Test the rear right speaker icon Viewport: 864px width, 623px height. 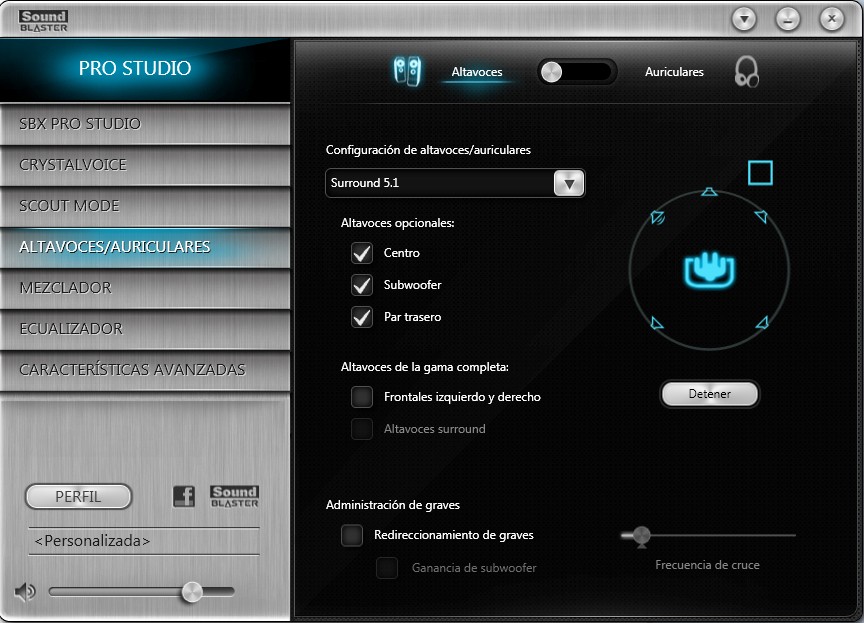click(x=762, y=322)
